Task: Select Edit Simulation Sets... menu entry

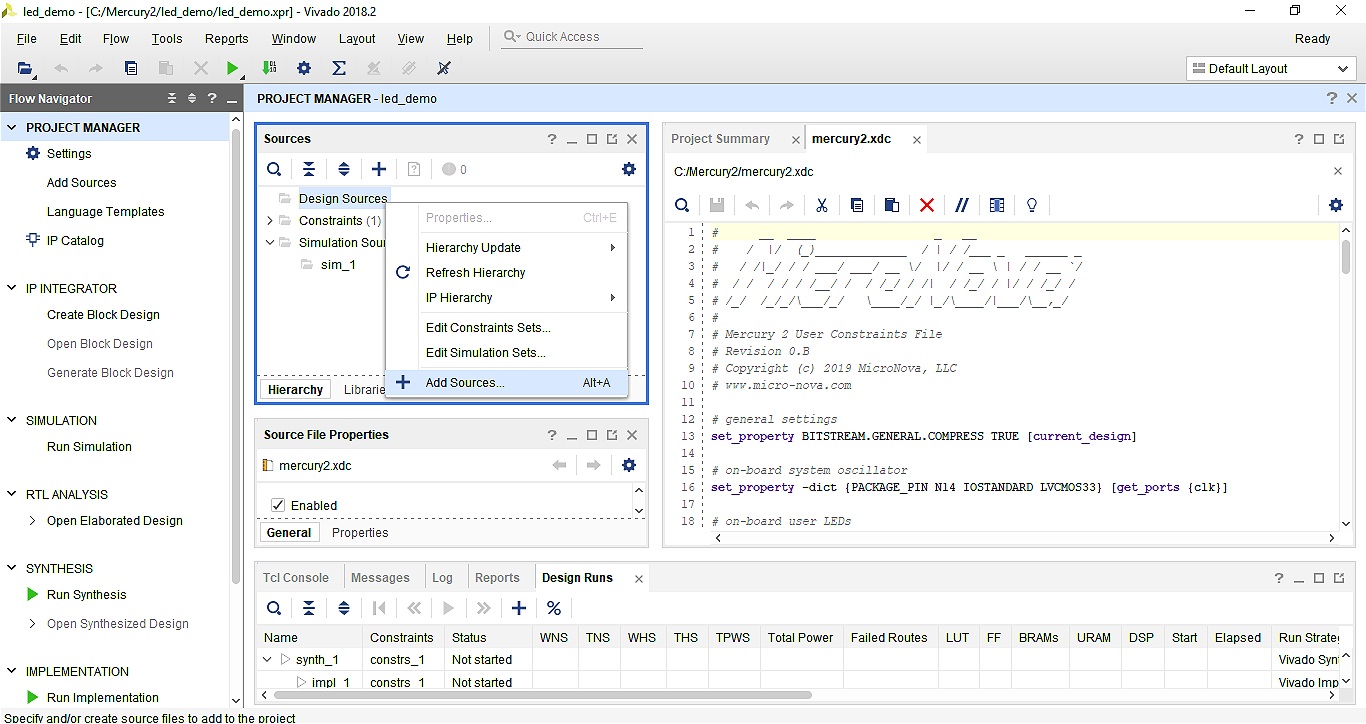Action: tap(506, 352)
